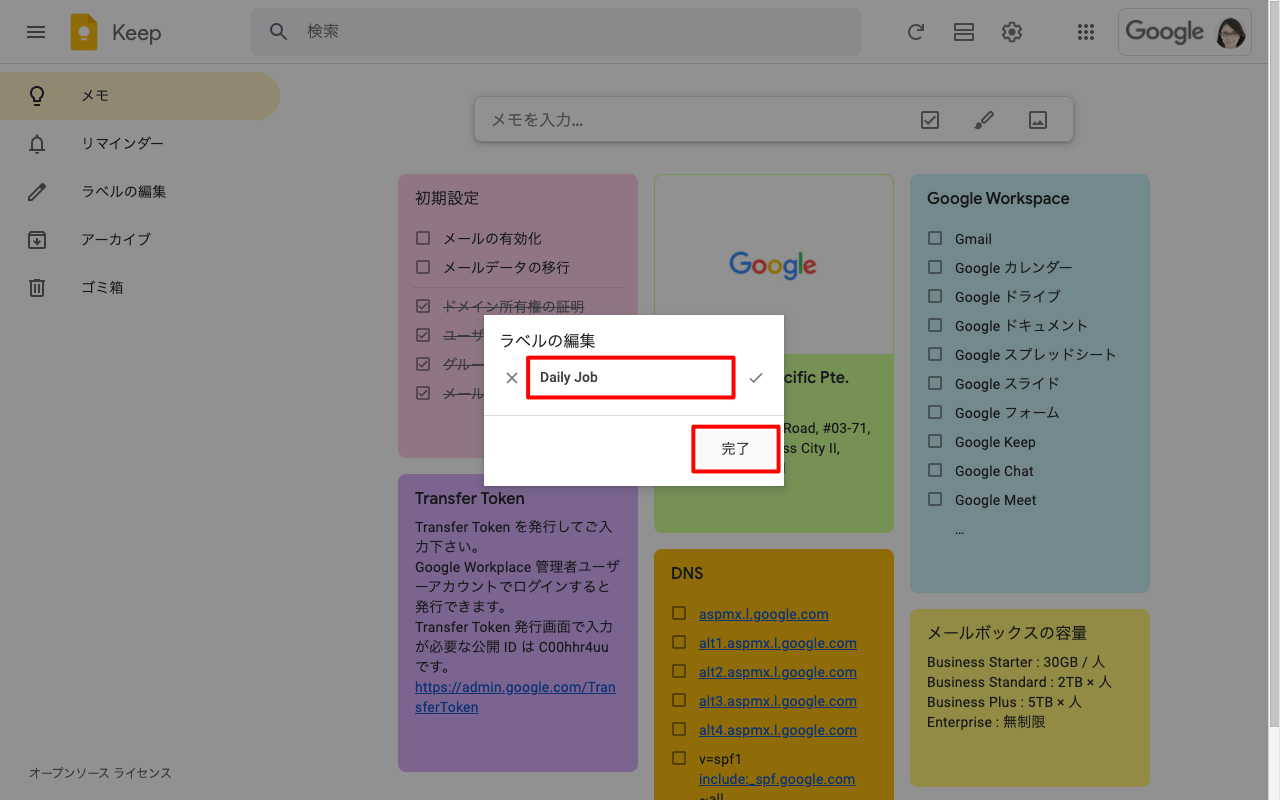Image resolution: width=1280 pixels, height=800 pixels.
Task: Click the Daily Job label name field
Action: click(631, 378)
